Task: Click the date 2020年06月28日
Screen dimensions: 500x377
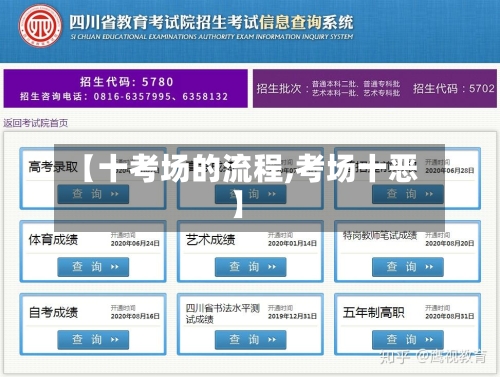Action: [x=450, y=170]
